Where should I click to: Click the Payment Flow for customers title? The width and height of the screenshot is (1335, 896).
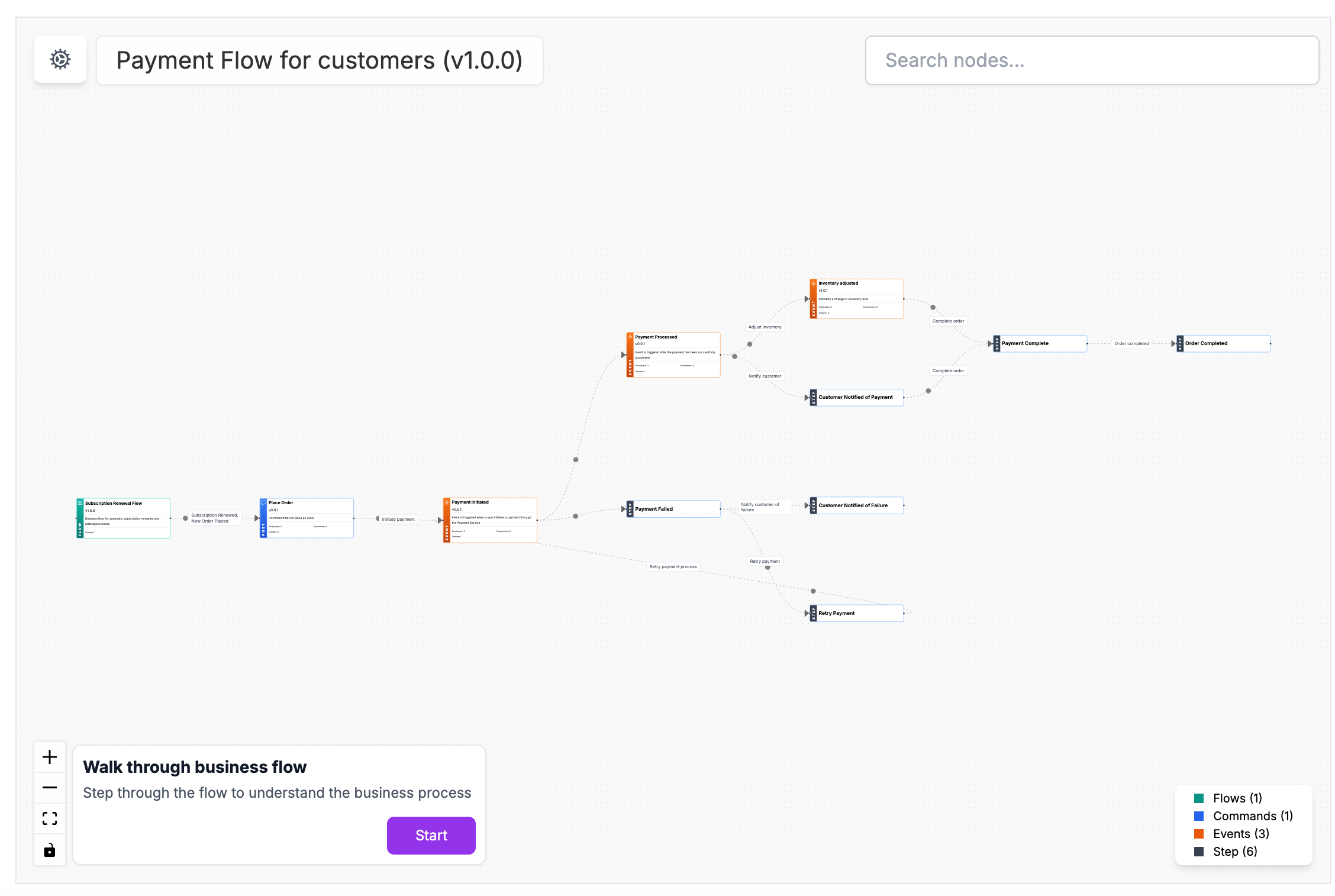(x=319, y=60)
